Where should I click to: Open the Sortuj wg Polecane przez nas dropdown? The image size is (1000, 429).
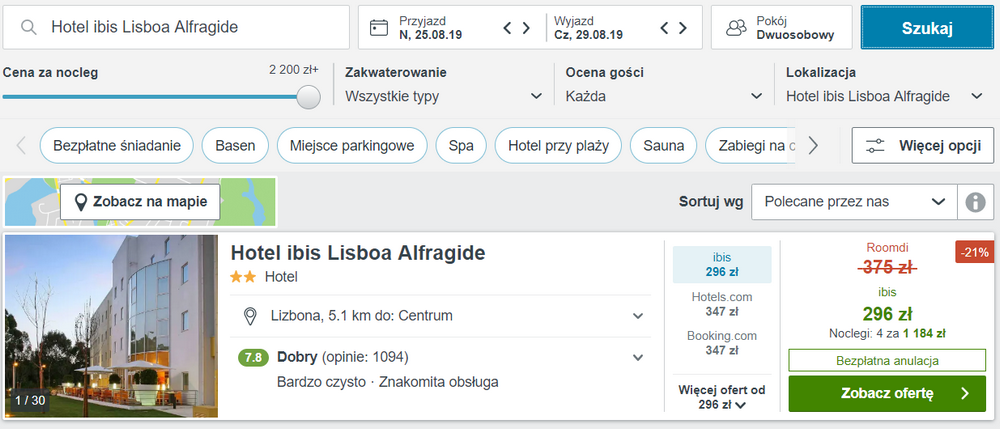tap(855, 202)
